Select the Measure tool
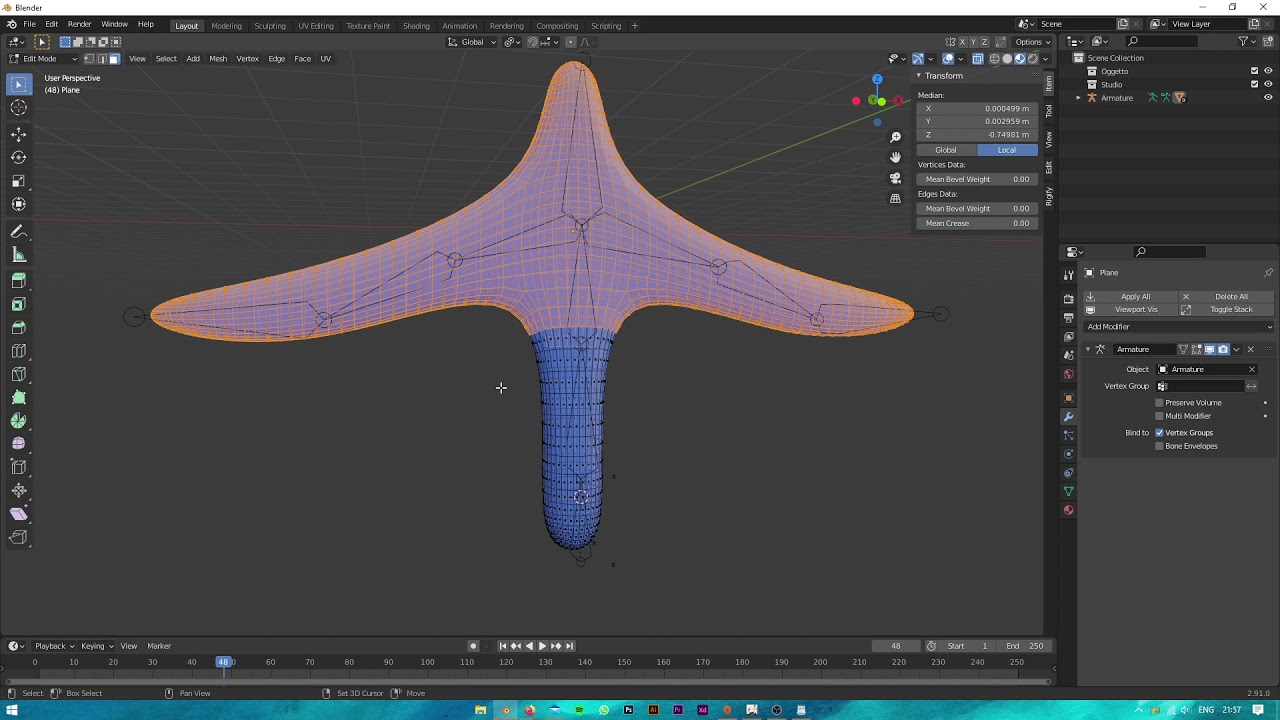The height and width of the screenshot is (720, 1280). [x=18, y=255]
